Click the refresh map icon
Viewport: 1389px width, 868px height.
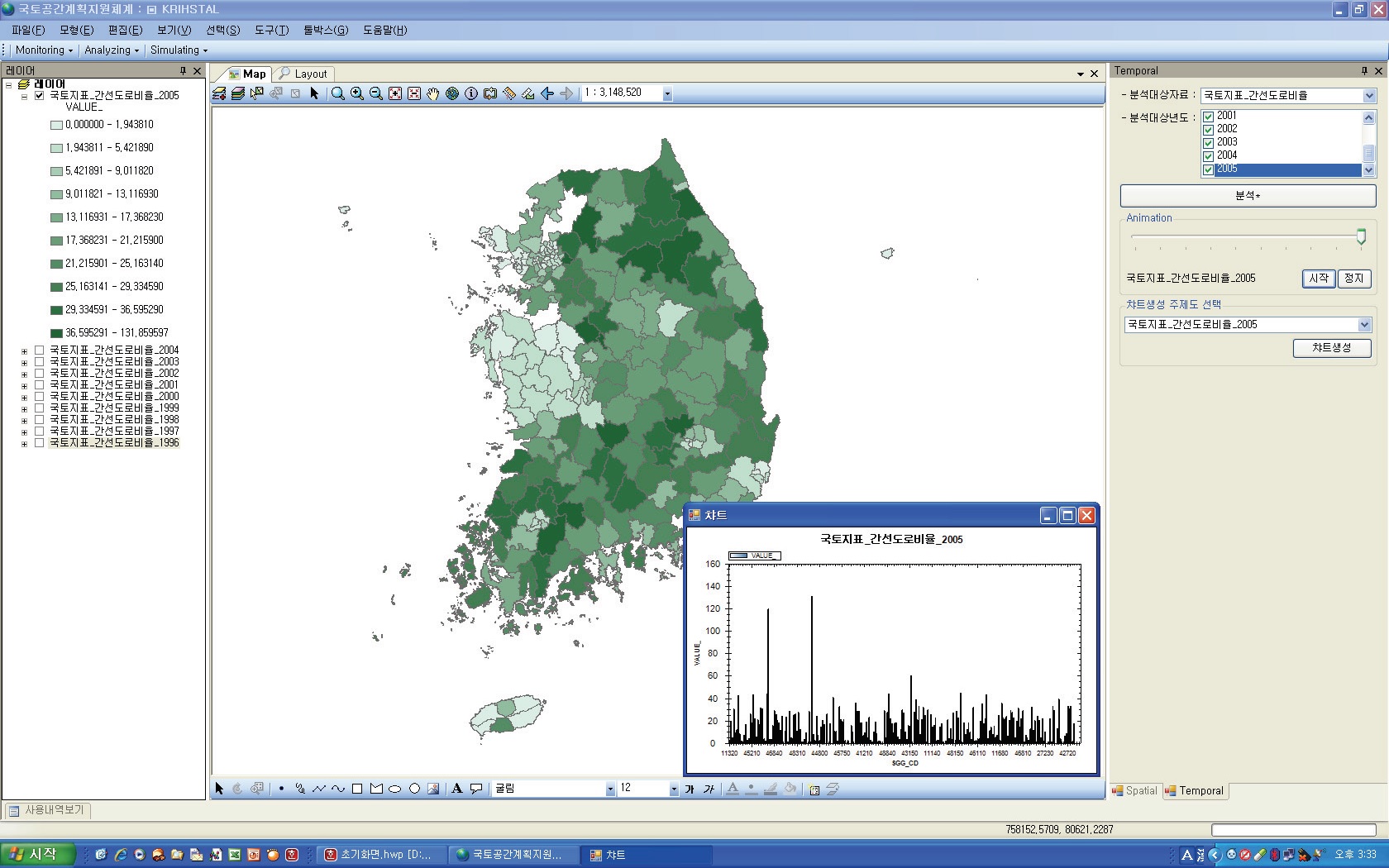(490, 93)
